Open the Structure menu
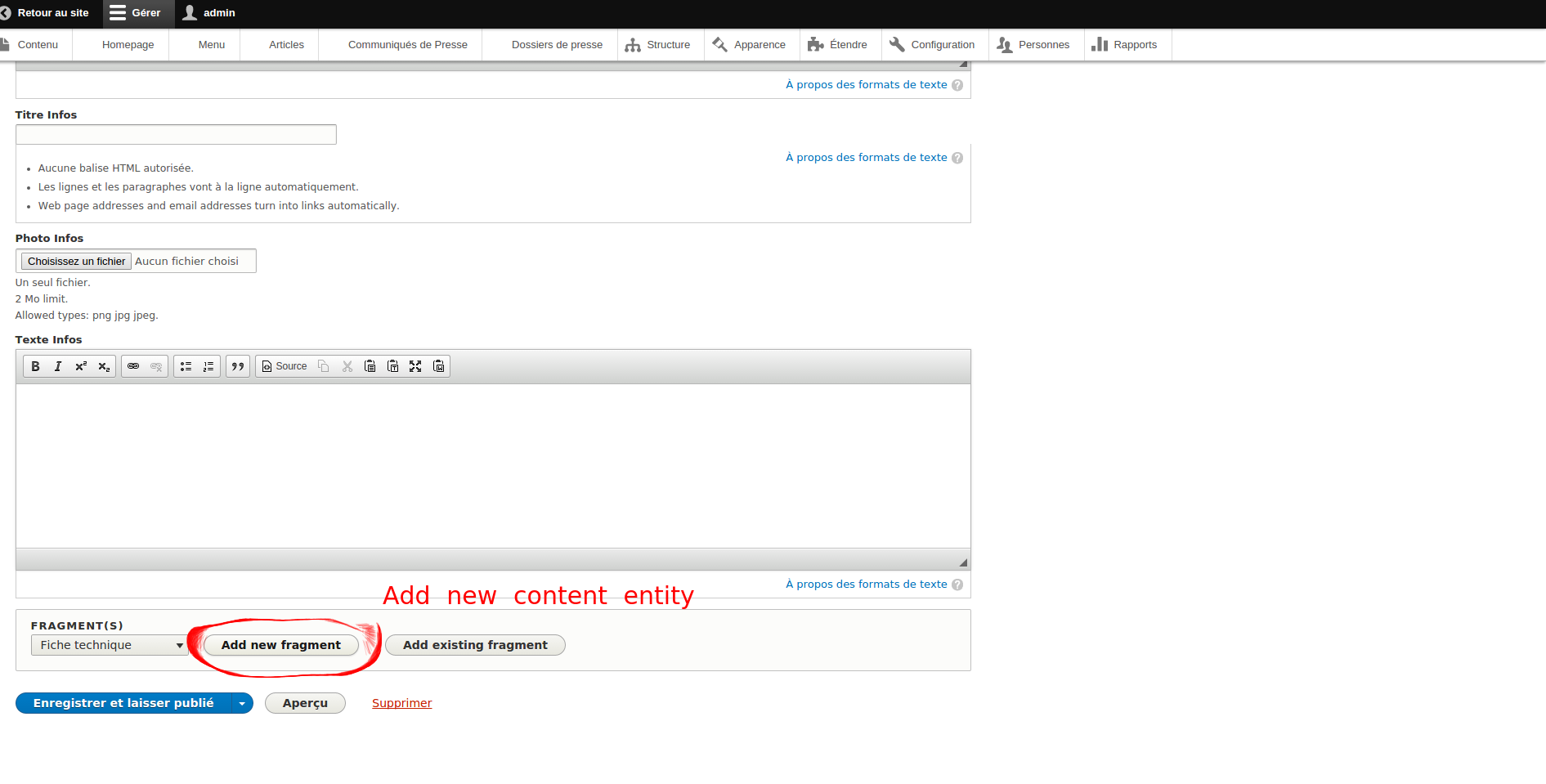This screenshot has height=784, width=1546. tap(660, 44)
